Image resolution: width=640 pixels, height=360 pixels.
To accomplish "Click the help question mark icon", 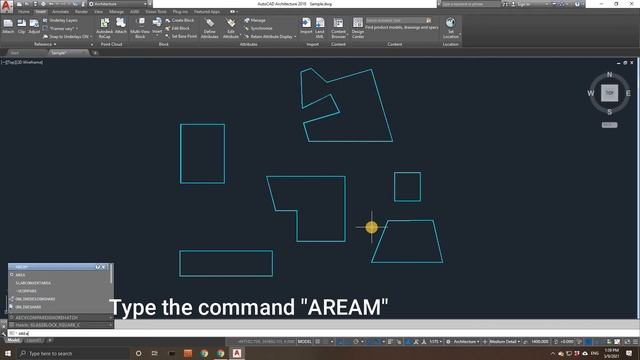I will pyautogui.click(x=577, y=4).
